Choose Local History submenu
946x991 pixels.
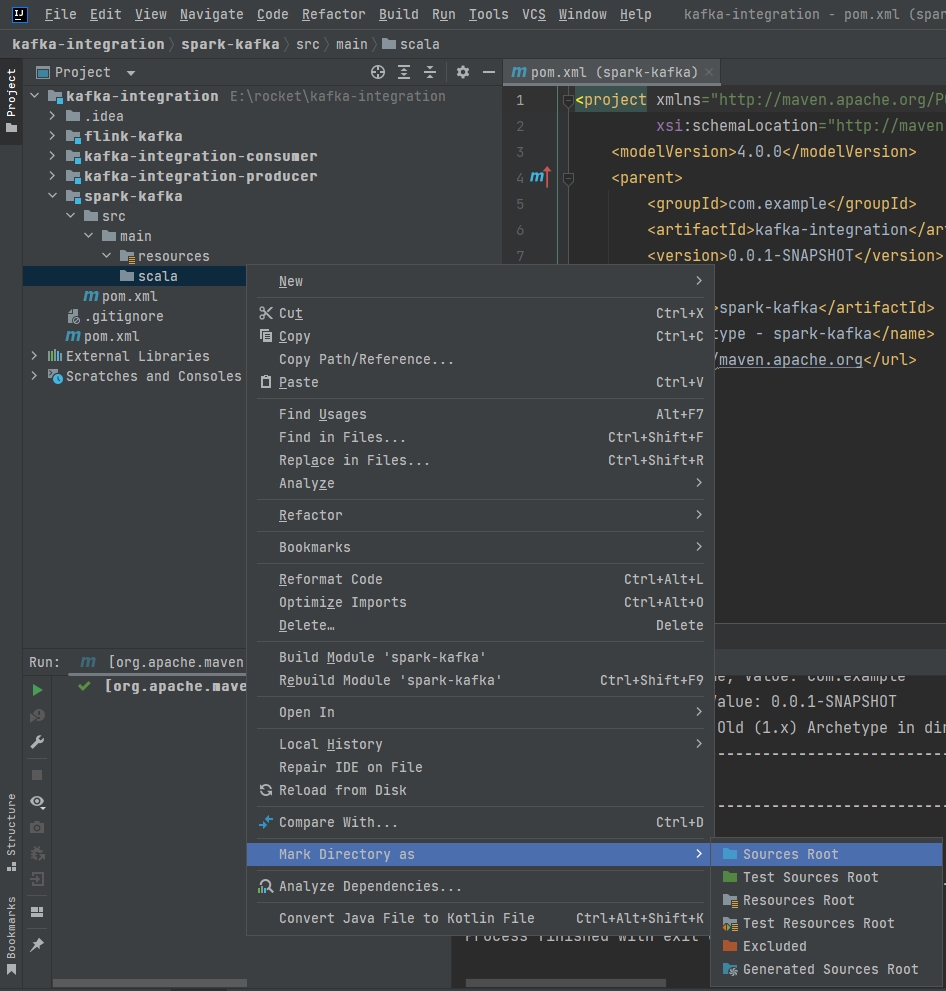(480, 745)
